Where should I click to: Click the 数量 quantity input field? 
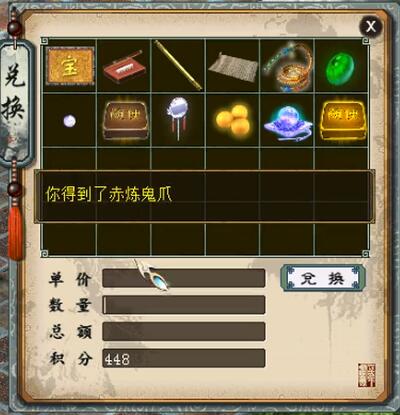point(184,305)
